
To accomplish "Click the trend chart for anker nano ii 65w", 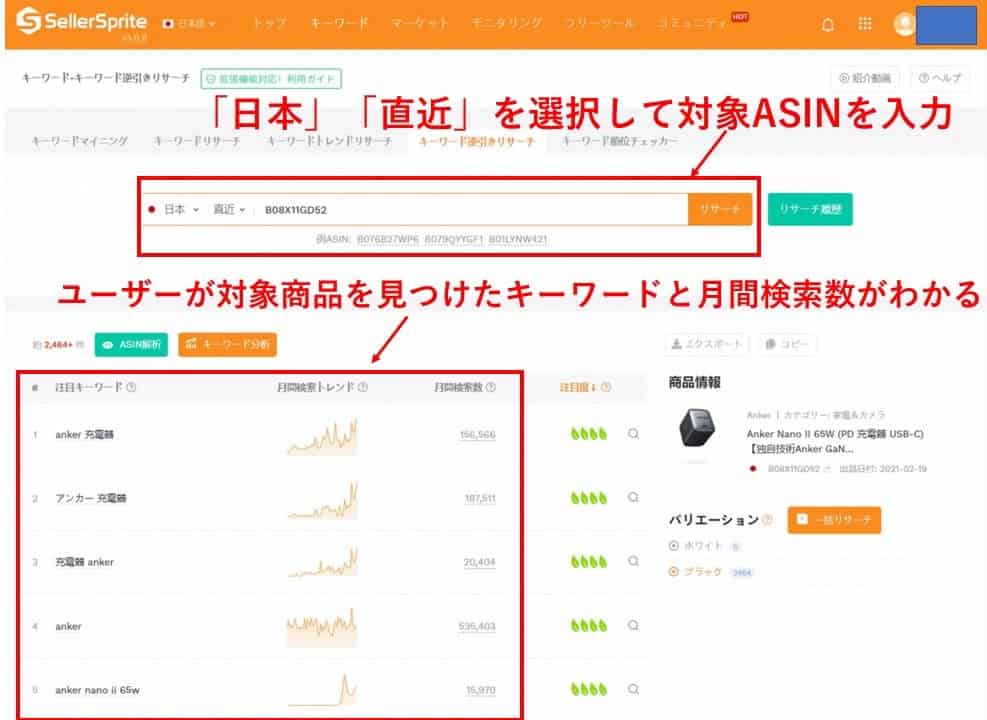I will [x=322, y=690].
